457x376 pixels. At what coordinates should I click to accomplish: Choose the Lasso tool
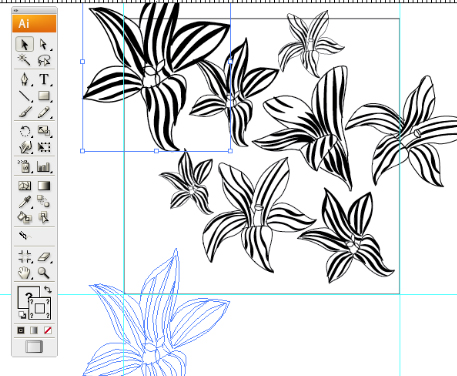coord(44,61)
